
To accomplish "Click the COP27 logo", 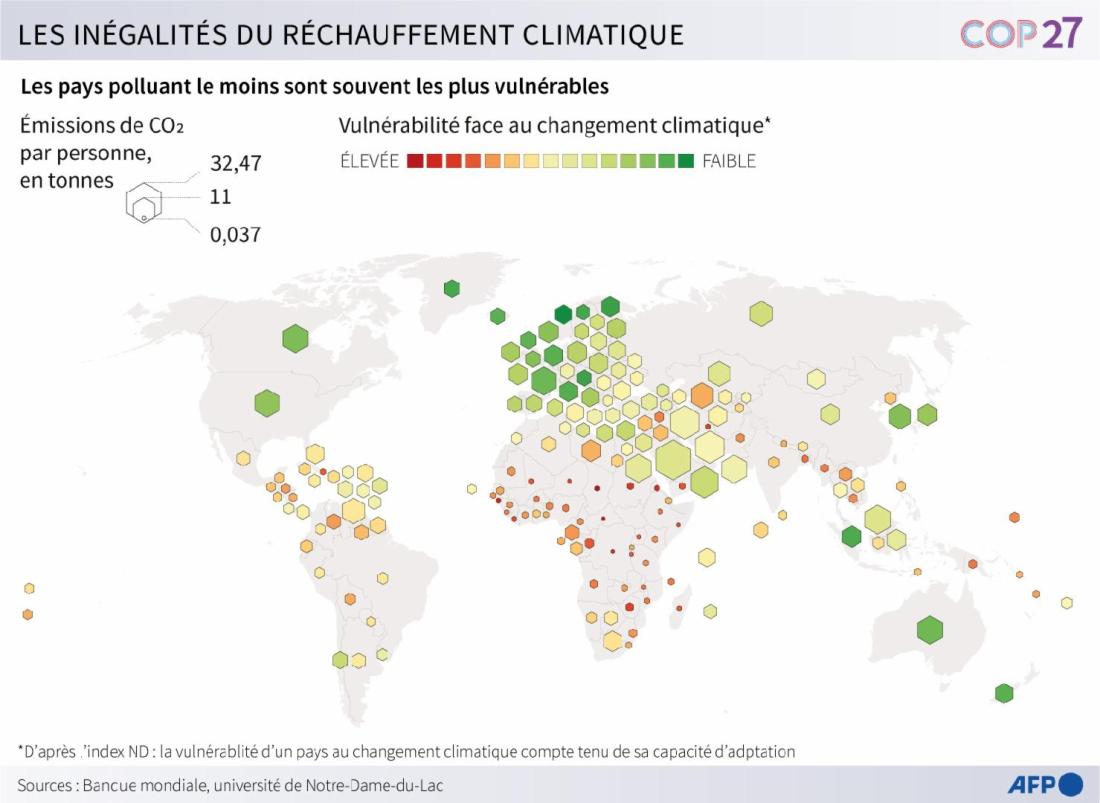I will click(x=1021, y=33).
